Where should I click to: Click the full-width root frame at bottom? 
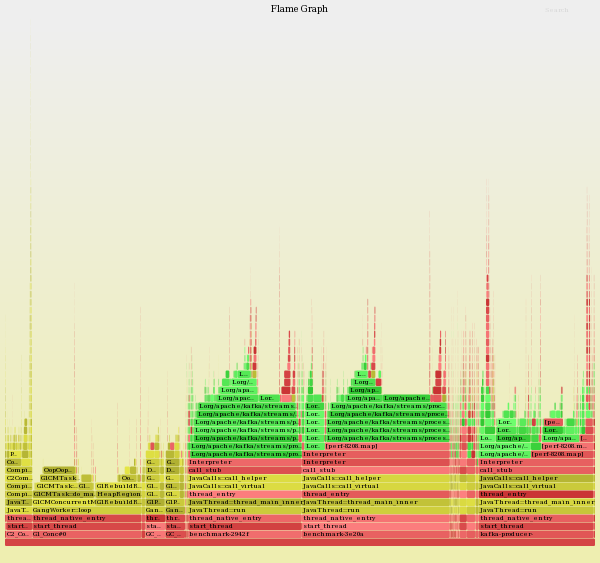(x=300, y=542)
